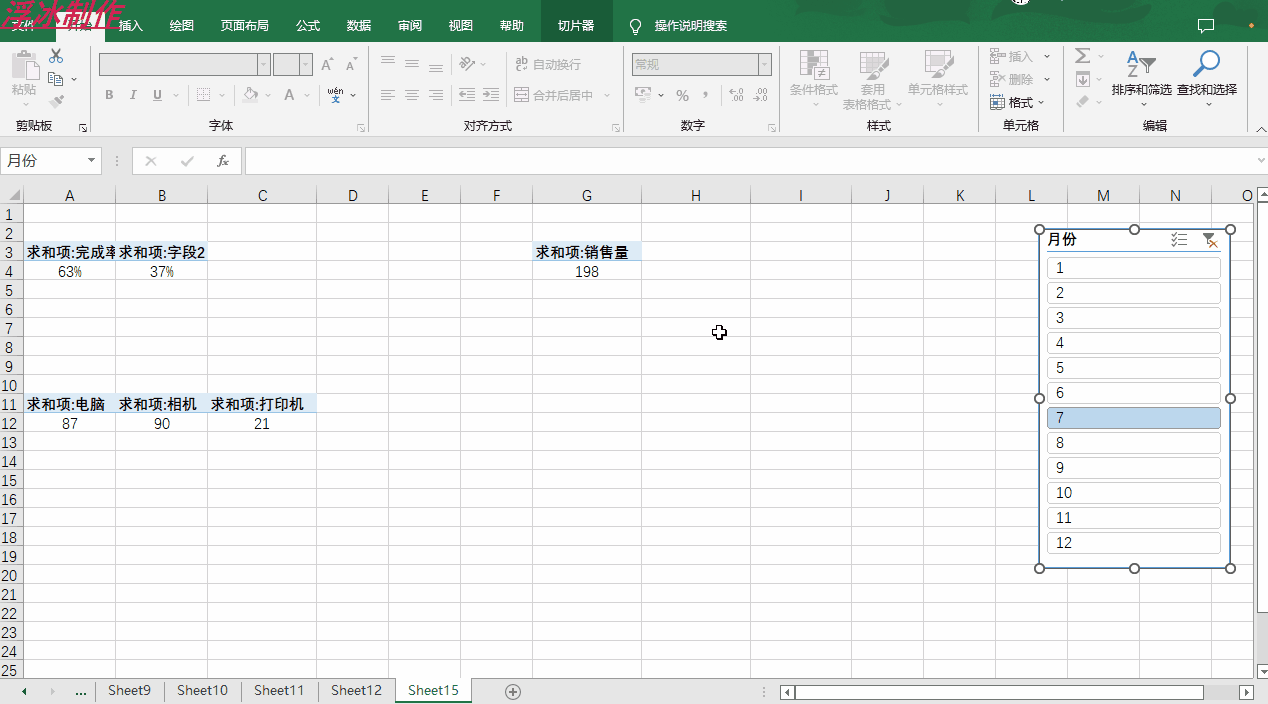The width and height of the screenshot is (1268, 704).
Task: Deselect highlighted month 7 in slicer
Action: click(1134, 418)
